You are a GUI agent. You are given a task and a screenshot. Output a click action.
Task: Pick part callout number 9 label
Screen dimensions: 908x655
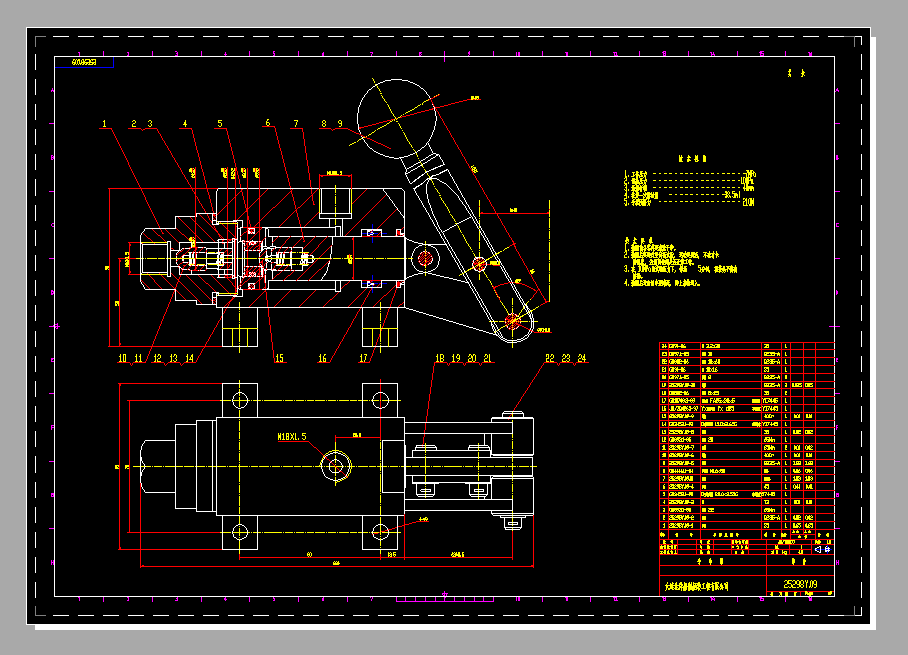pos(340,124)
